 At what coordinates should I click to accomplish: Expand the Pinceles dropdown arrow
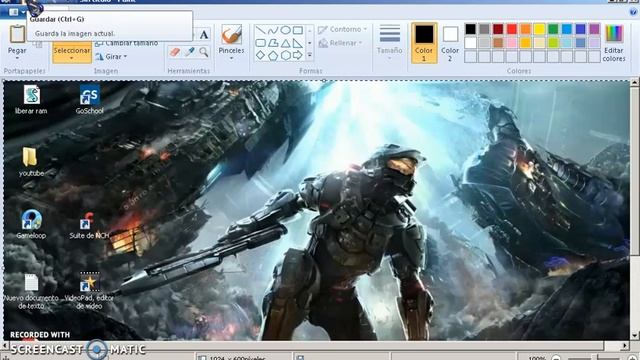[x=231, y=58]
